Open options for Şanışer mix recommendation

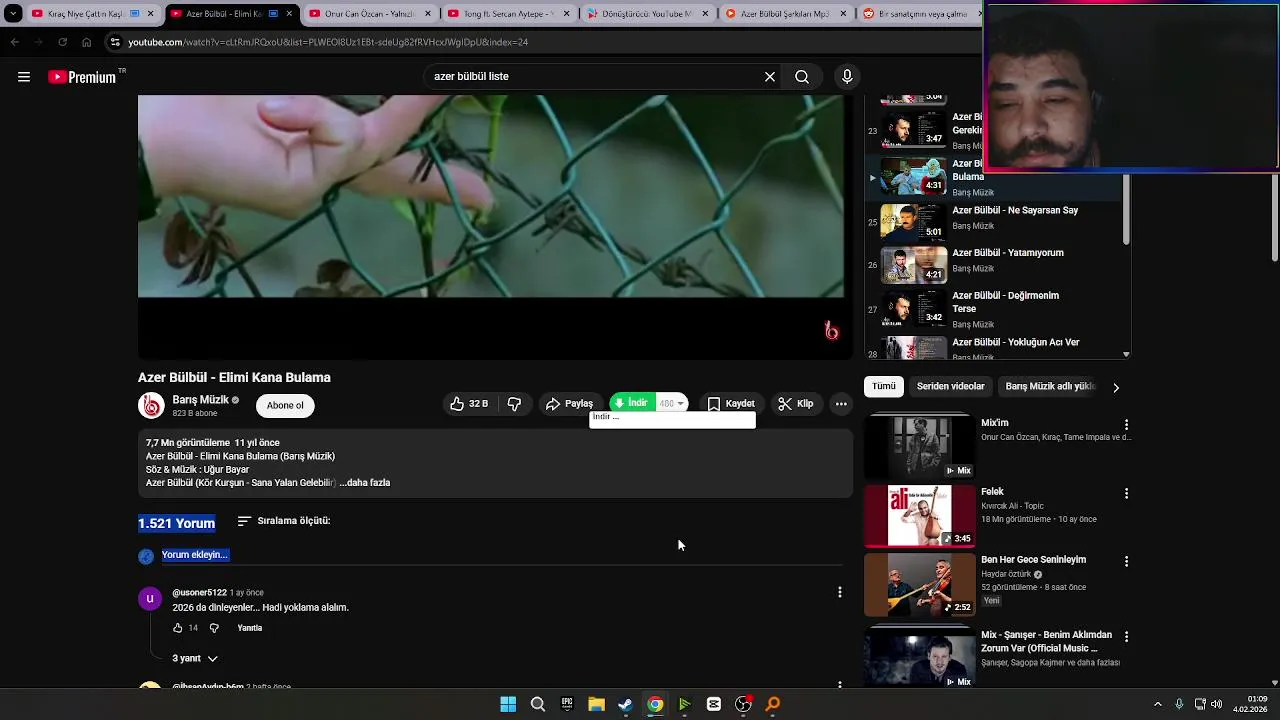(x=1126, y=637)
